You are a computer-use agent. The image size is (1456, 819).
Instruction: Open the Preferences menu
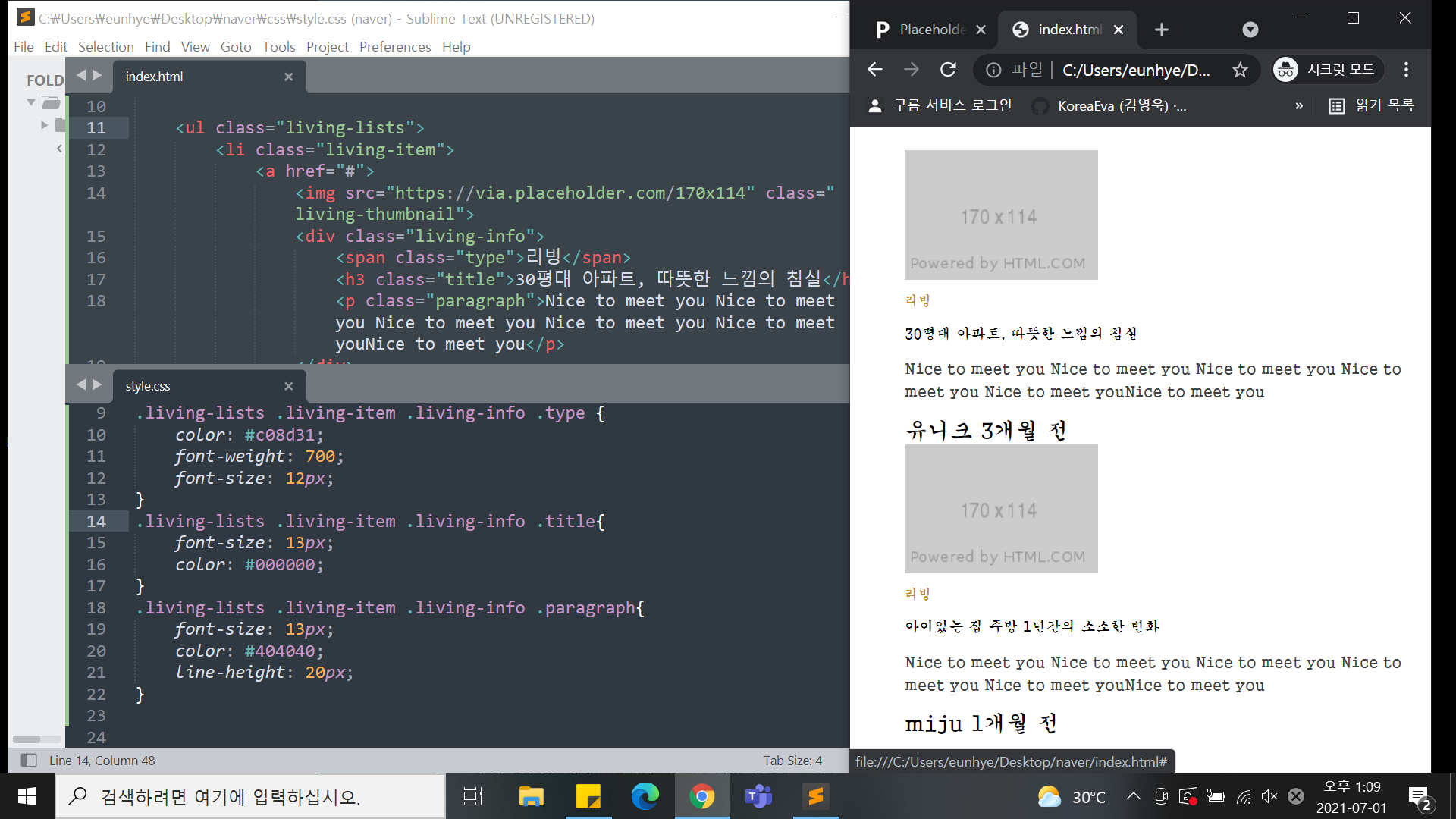coord(394,46)
